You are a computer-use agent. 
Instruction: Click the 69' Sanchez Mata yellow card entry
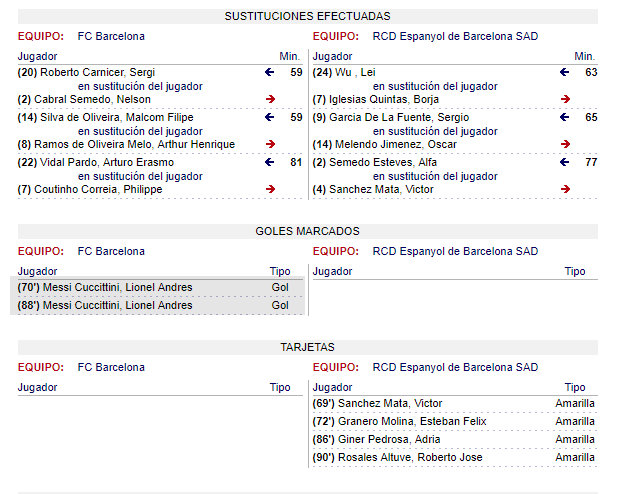455,403
